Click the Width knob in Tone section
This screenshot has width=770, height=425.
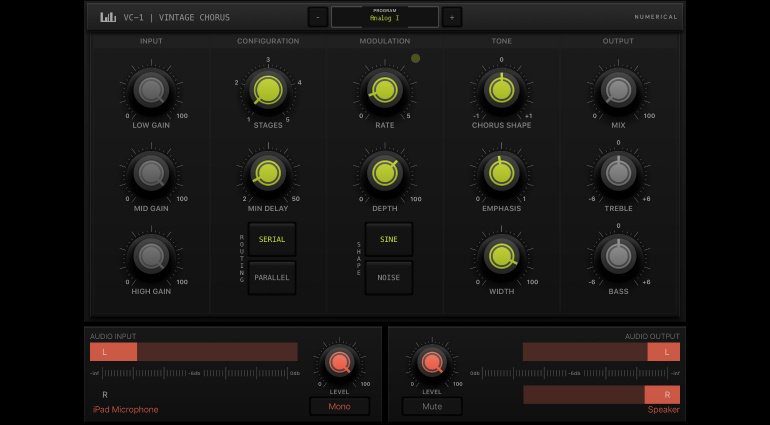pos(502,256)
